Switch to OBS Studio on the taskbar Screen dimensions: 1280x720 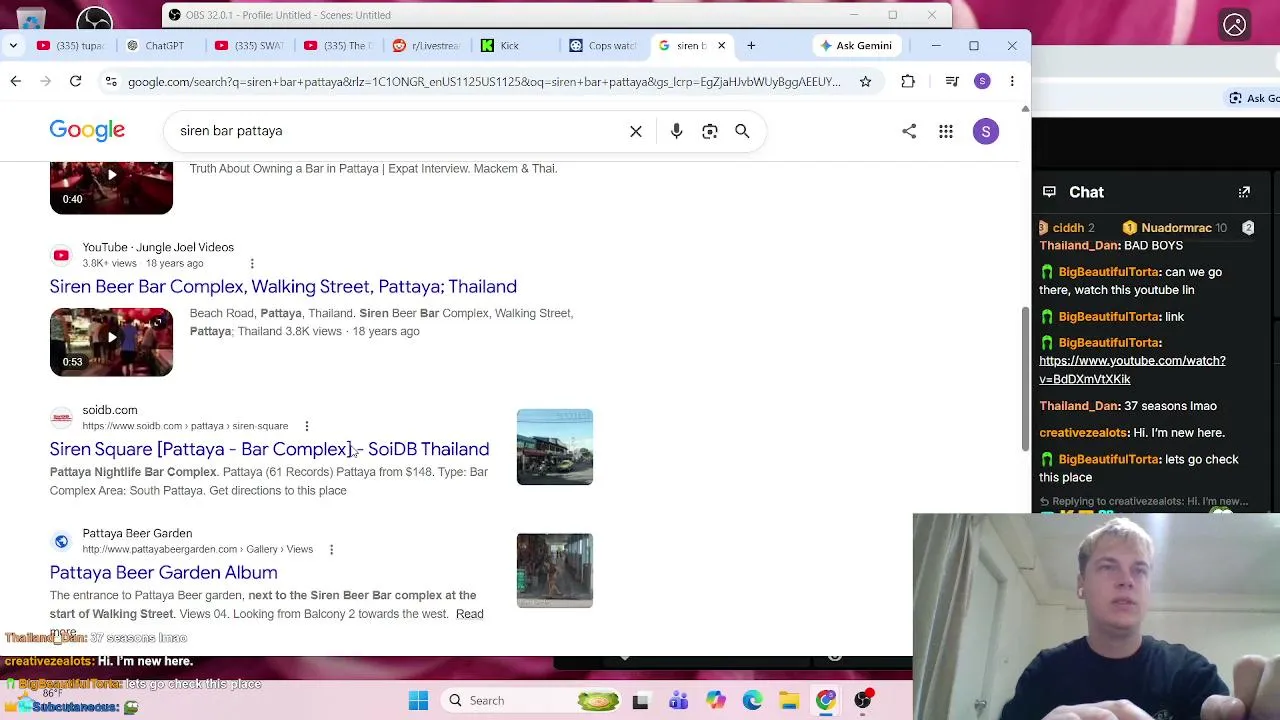click(863, 700)
